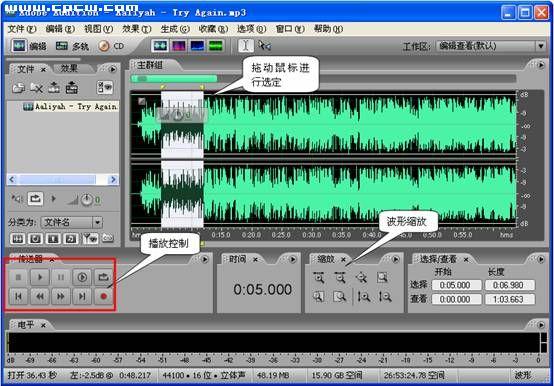Close the 时间 panel tab
The width and height of the screenshot is (554, 386).
(255, 260)
